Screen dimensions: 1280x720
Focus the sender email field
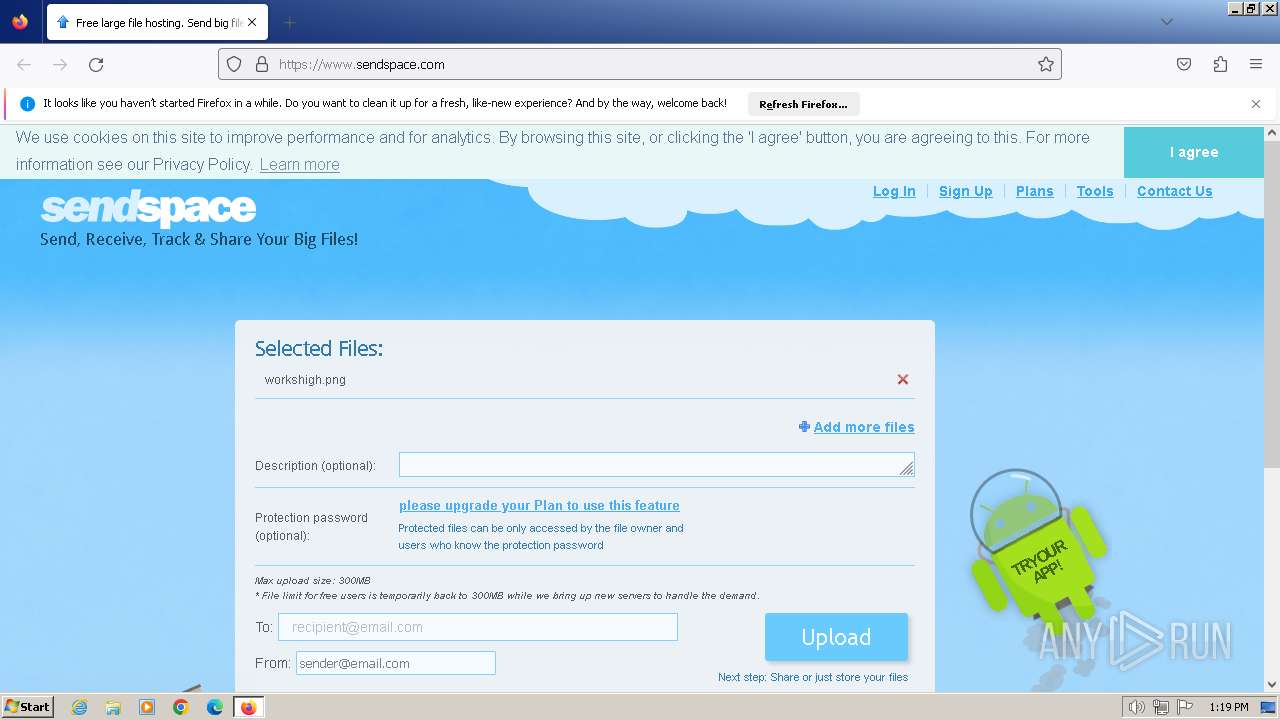(x=396, y=663)
